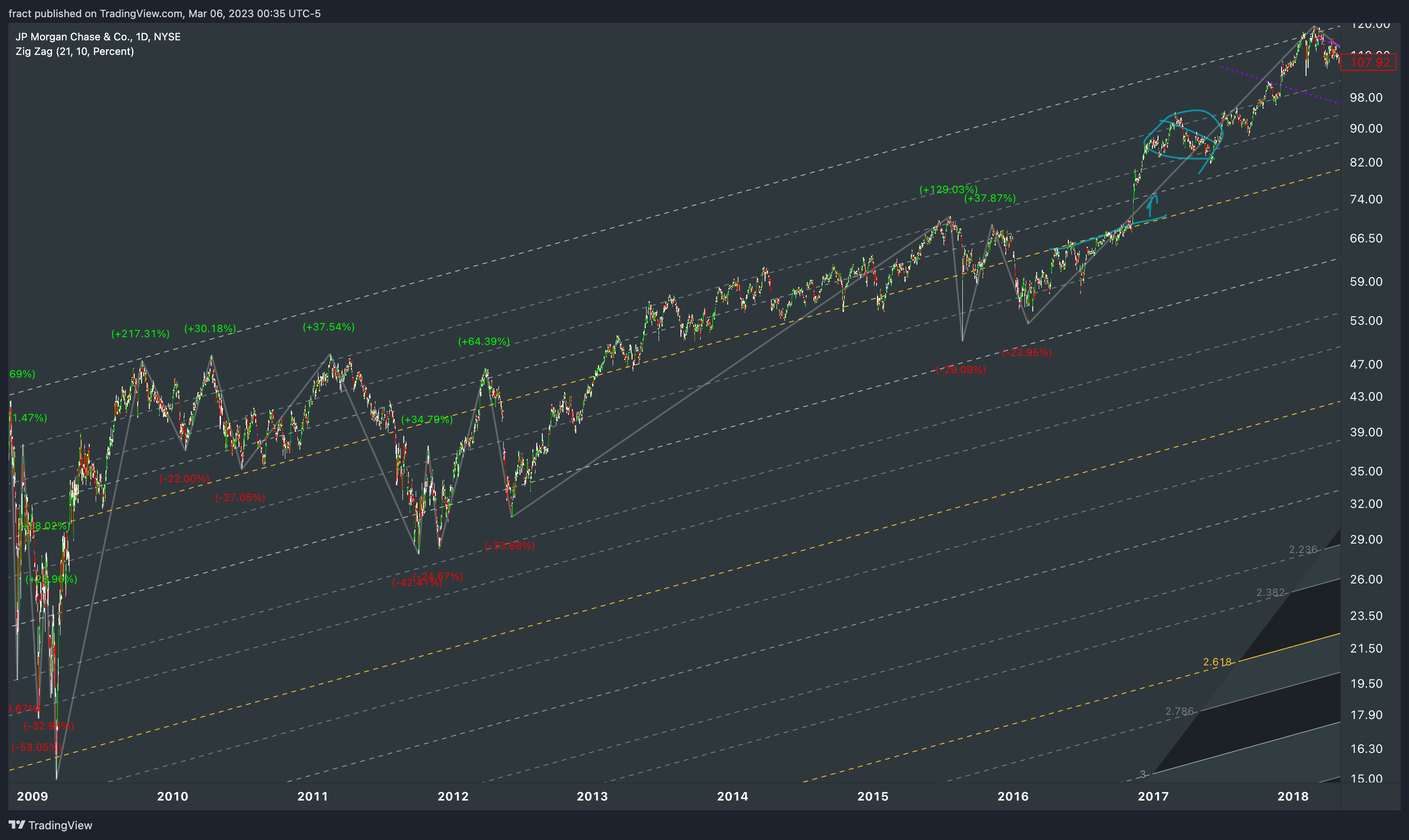Click the TradingView logo icon
The image size is (1409, 840).
pos(16,825)
